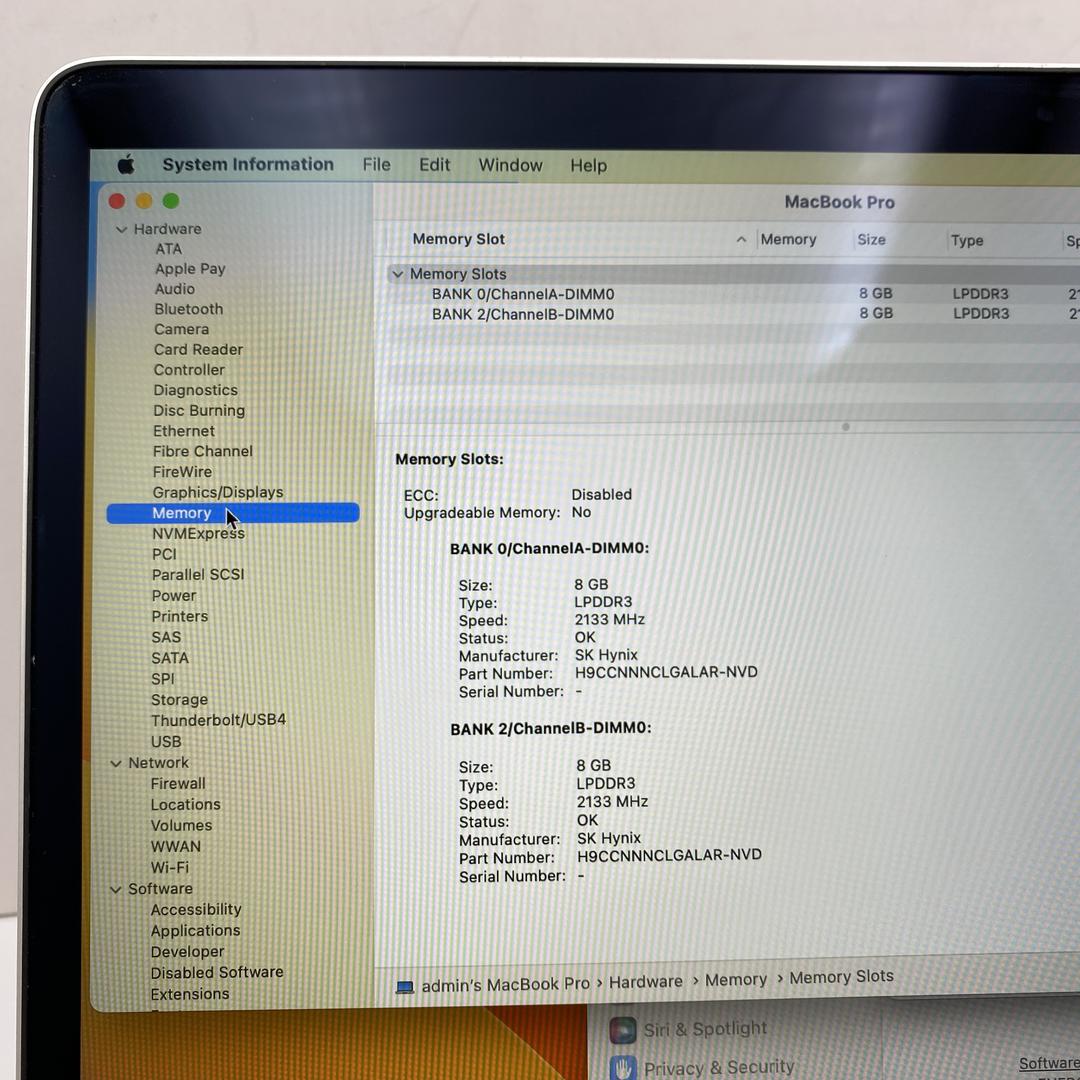Select Developer under Software
The image size is (1080, 1080).
(188, 952)
